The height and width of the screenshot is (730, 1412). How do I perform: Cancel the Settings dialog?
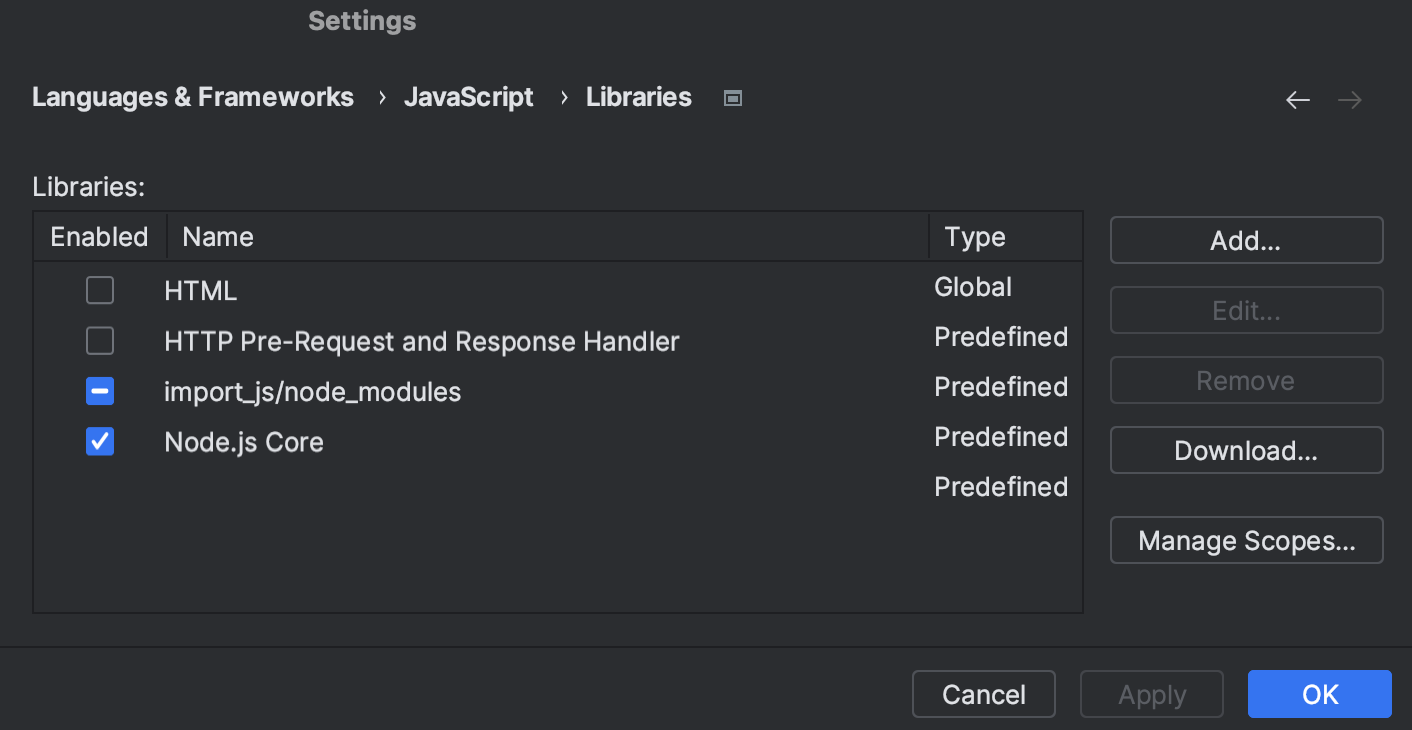pyautogui.click(x=983, y=694)
